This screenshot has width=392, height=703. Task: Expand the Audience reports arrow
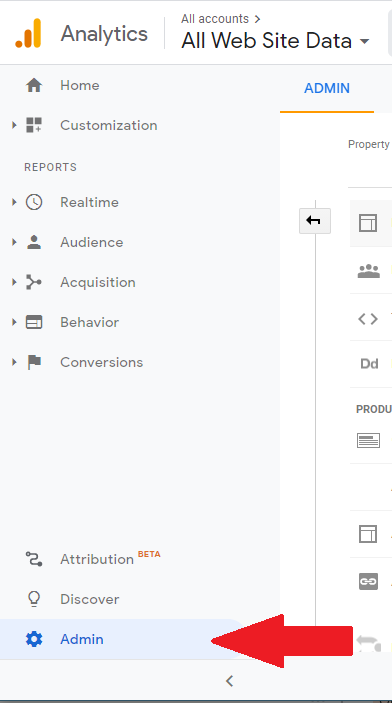coord(14,242)
